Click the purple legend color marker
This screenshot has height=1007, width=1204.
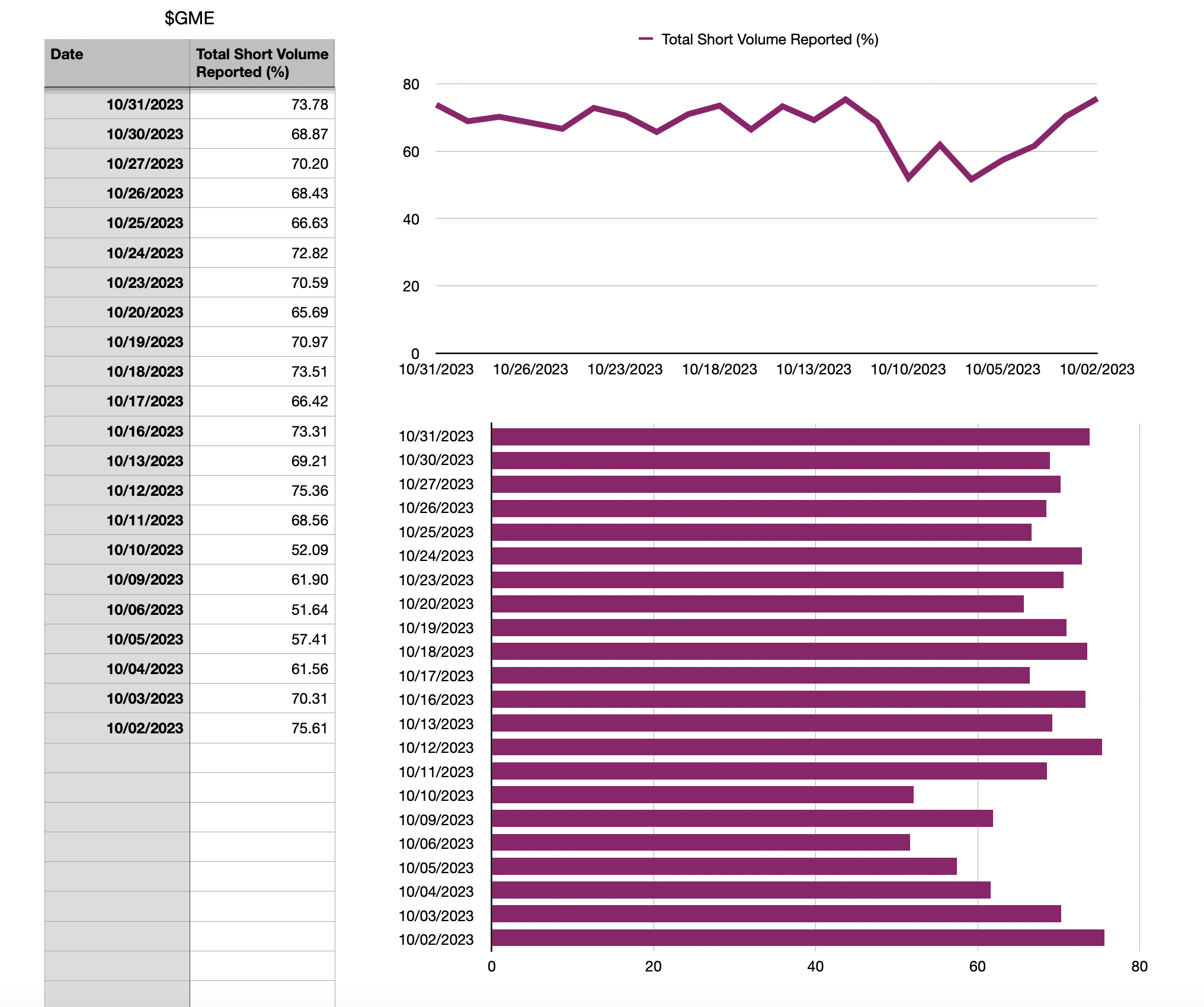(645, 39)
